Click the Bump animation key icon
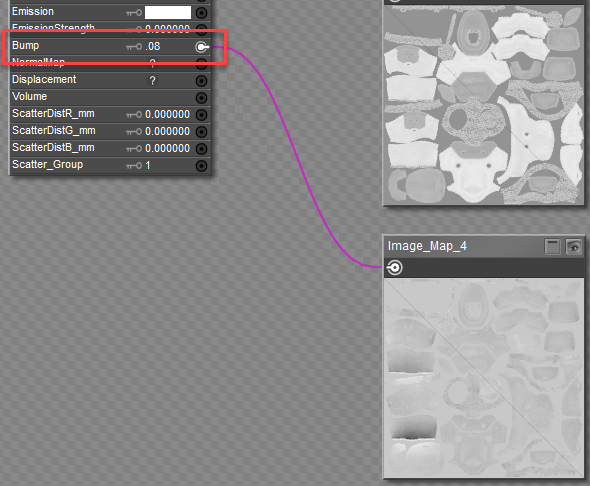The width and height of the screenshot is (590, 486). 134,47
